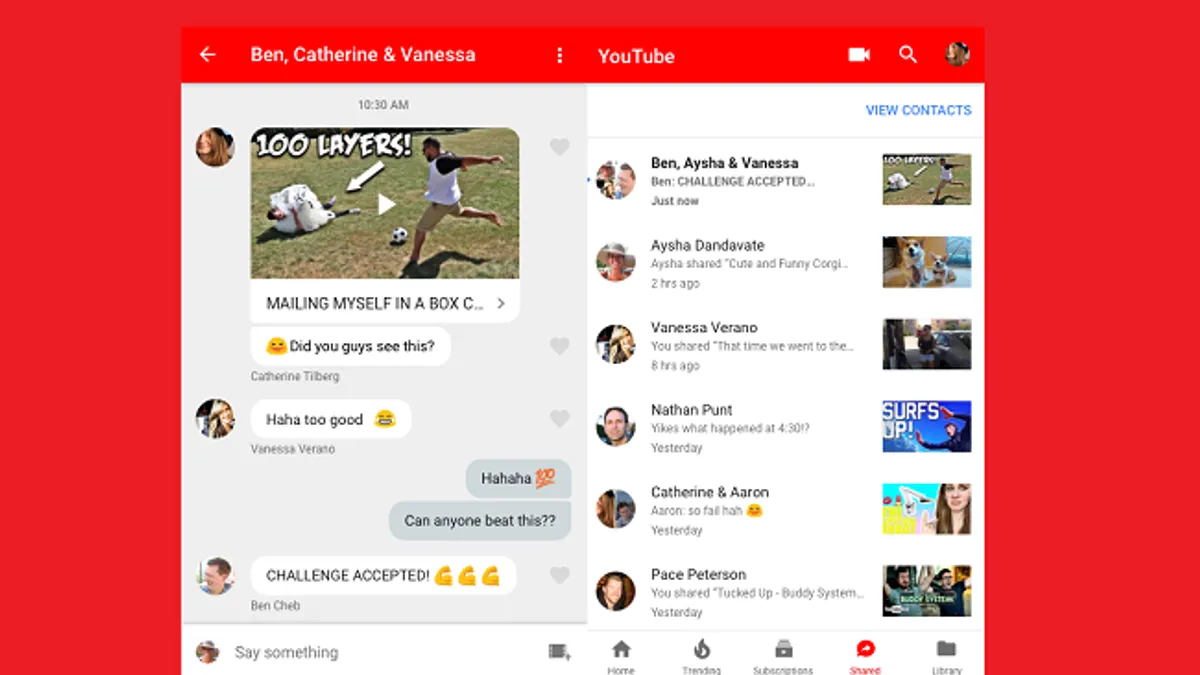Open the chat's three-dot overflow menu
The height and width of the screenshot is (675, 1200).
click(560, 55)
